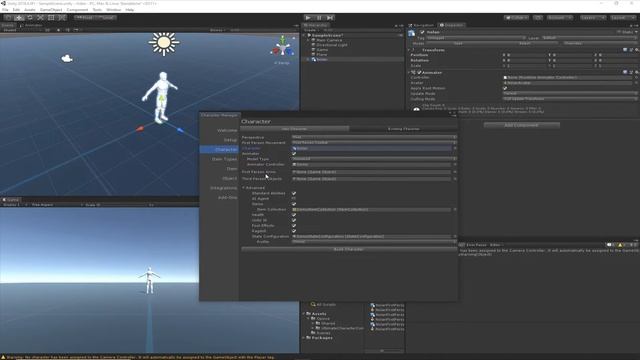Open the Perspective dropdown
This screenshot has height=360, width=640.
(374, 137)
